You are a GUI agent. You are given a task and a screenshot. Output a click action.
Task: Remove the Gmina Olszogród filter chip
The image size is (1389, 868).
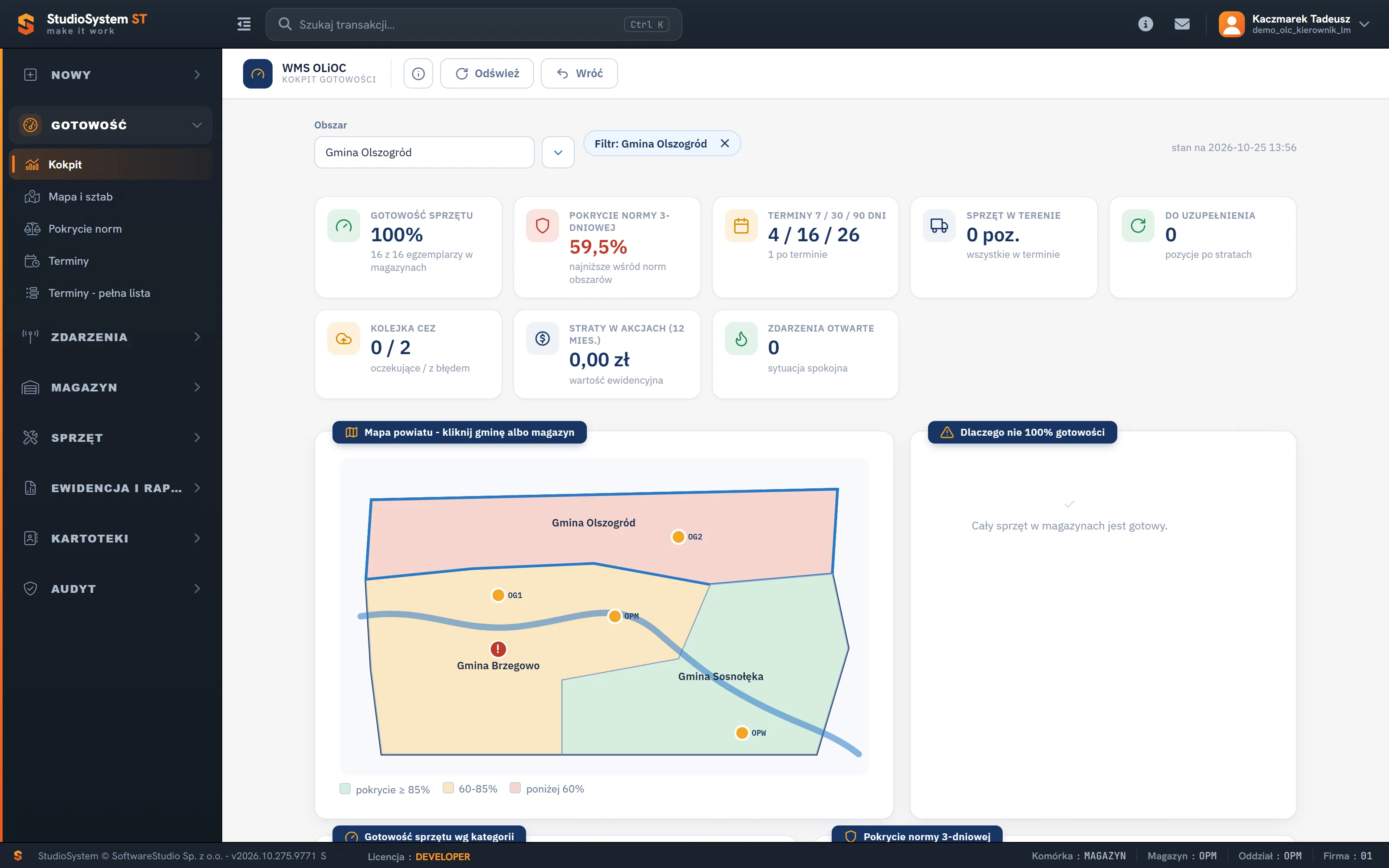[724, 144]
